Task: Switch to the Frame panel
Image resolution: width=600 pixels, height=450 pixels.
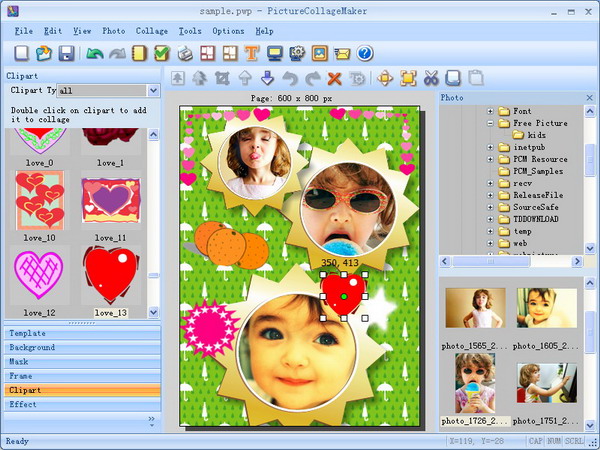Action: pos(82,376)
